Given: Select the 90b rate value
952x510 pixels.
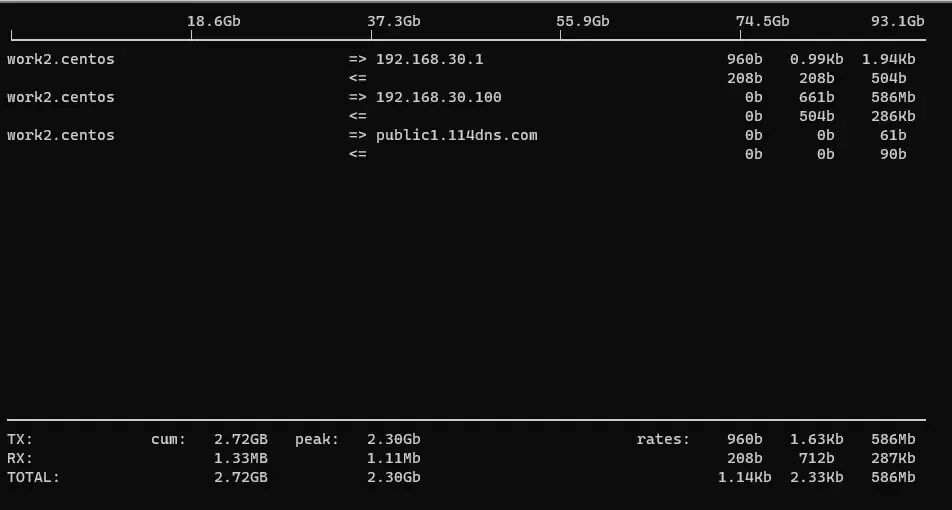Looking at the screenshot, I should coord(893,154).
